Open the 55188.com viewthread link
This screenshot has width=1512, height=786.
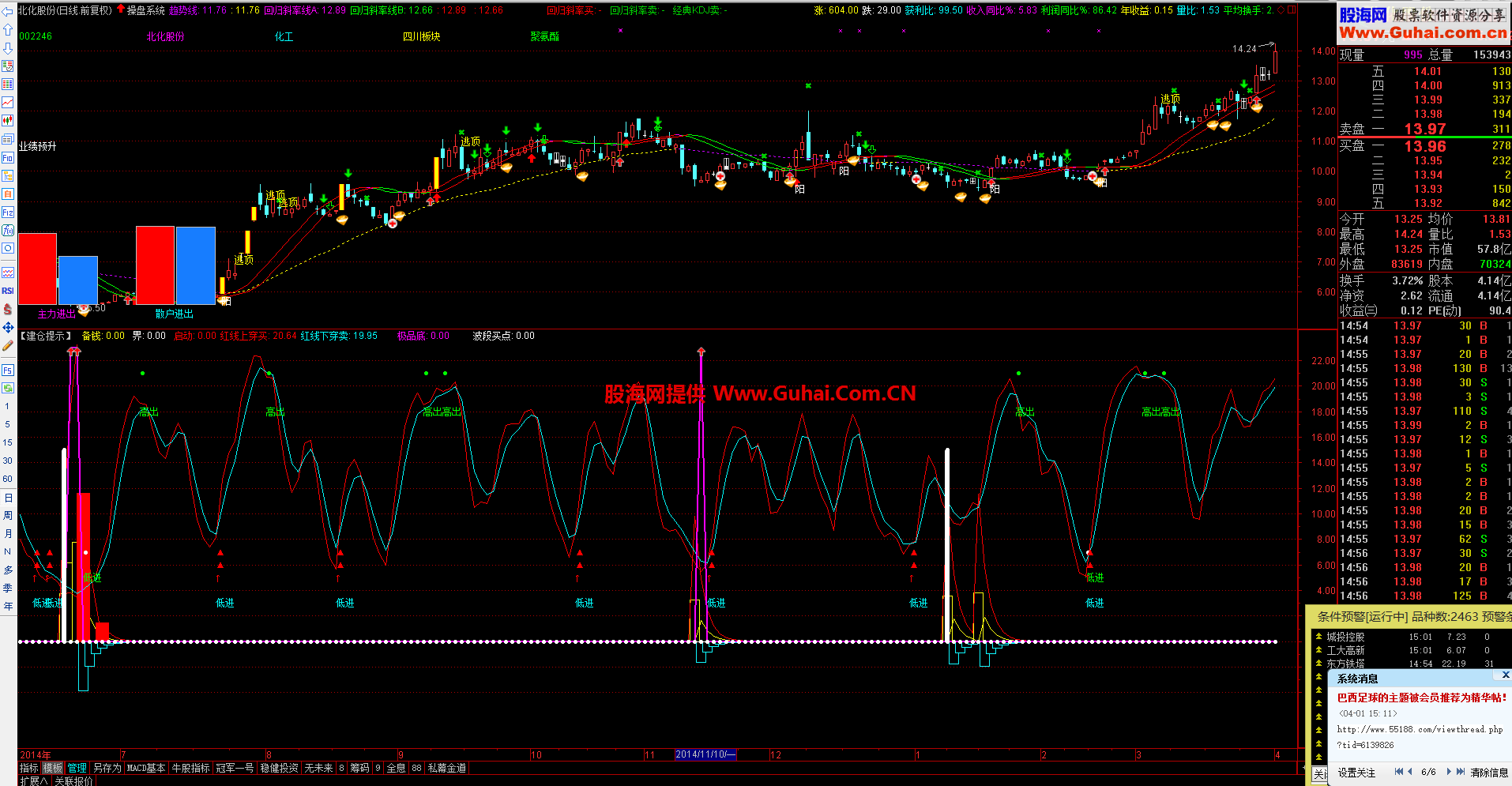[1419, 737]
